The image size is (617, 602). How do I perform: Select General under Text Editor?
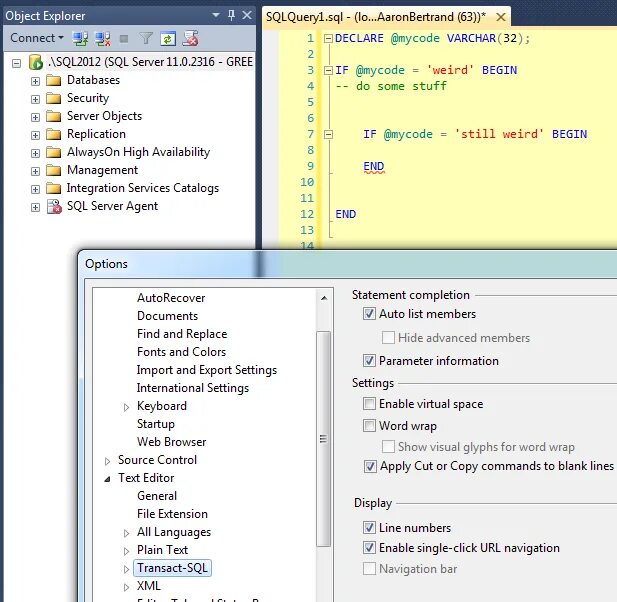pyautogui.click(x=157, y=496)
